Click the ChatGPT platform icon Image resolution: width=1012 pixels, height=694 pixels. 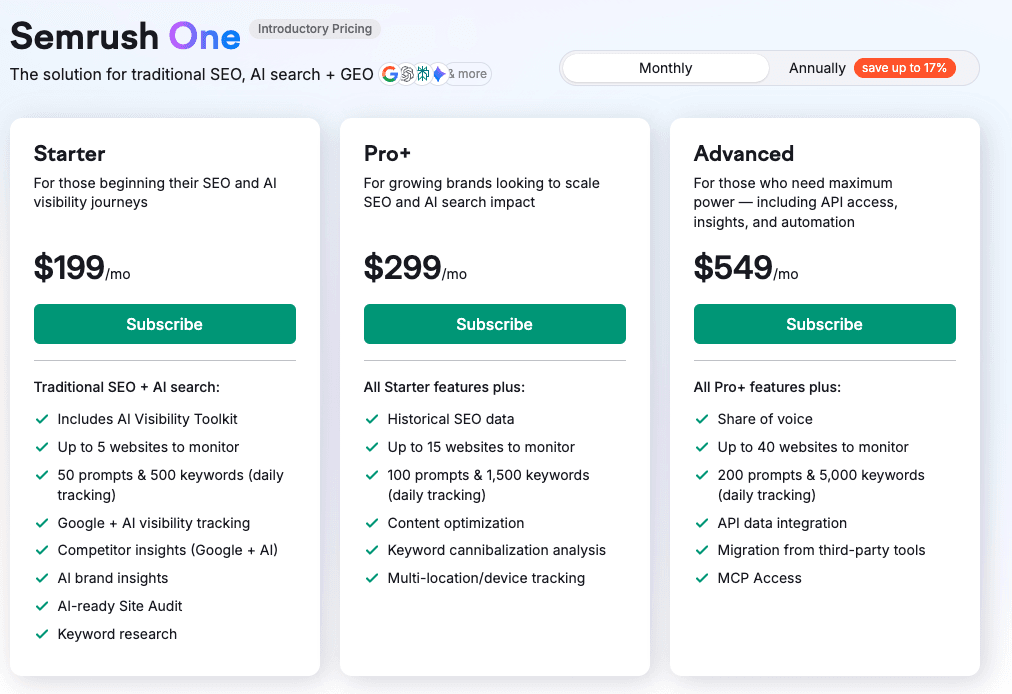pyautogui.click(x=407, y=73)
